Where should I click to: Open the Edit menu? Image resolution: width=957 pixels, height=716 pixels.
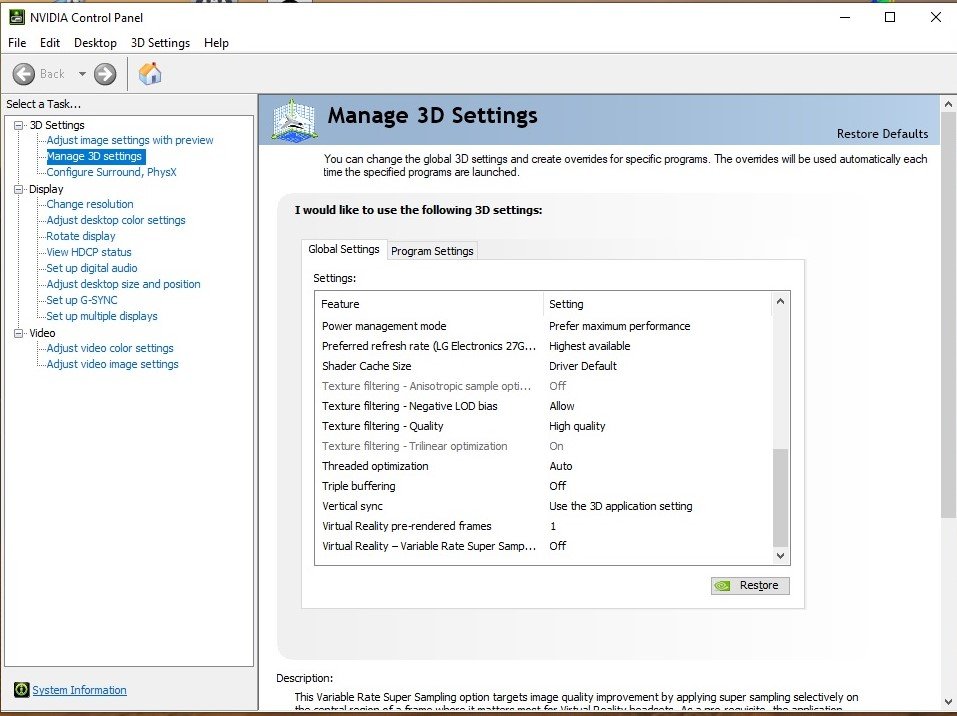(x=50, y=43)
